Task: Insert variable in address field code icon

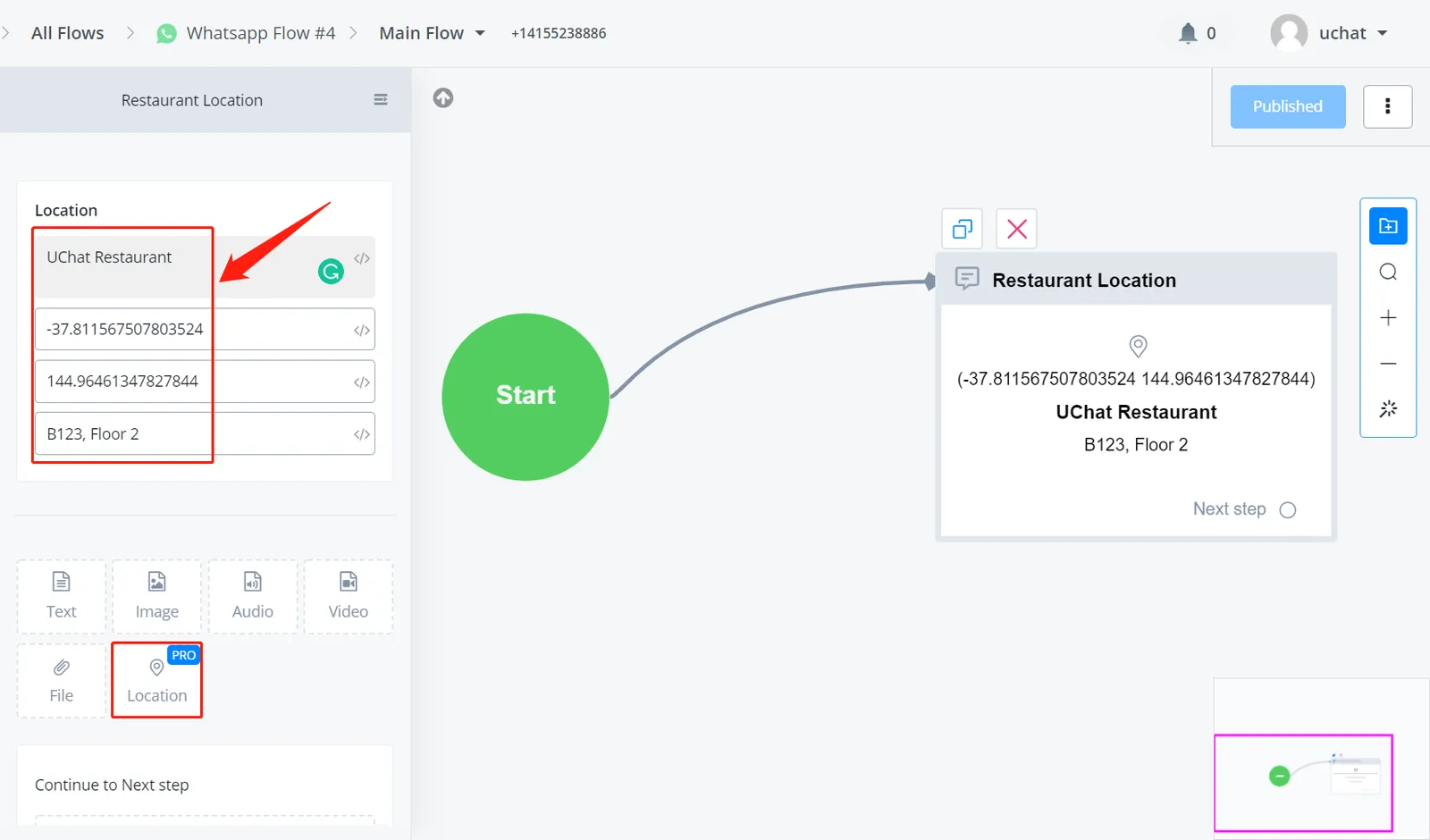Action: [362, 434]
